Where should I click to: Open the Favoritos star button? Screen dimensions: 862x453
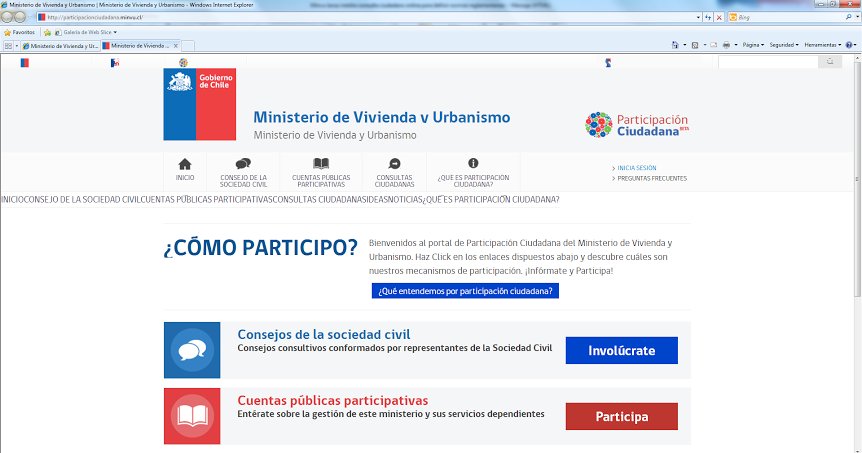(20, 32)
